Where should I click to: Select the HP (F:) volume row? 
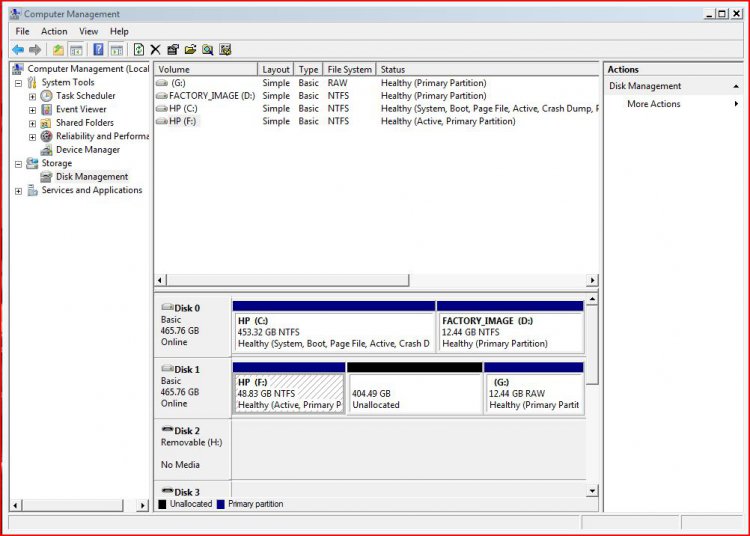pos(376,121)
